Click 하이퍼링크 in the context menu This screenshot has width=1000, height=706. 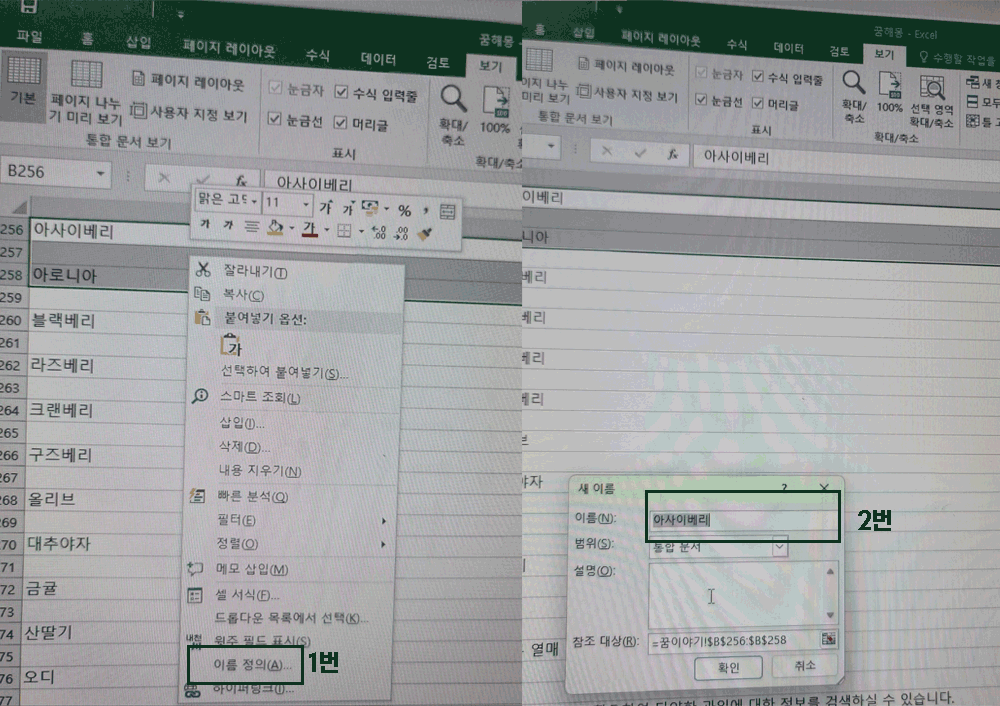[253, 689]
